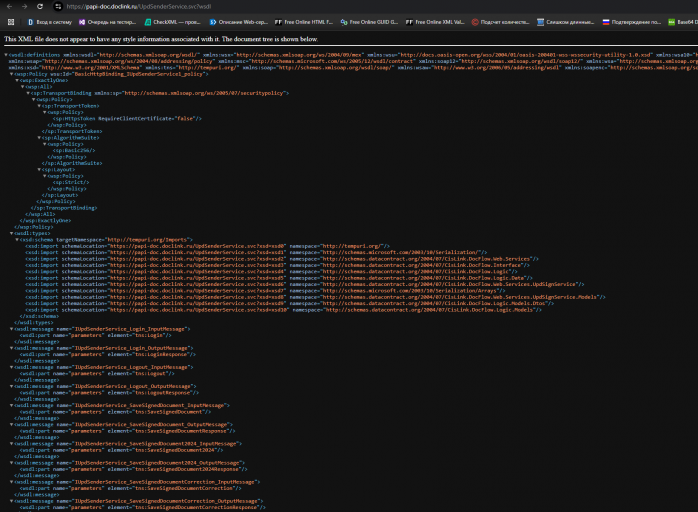The height and width of the screenshot is (512, 698).
Task: Click the closing /sp:TransportBinding tag
Action: coord(64,208)
